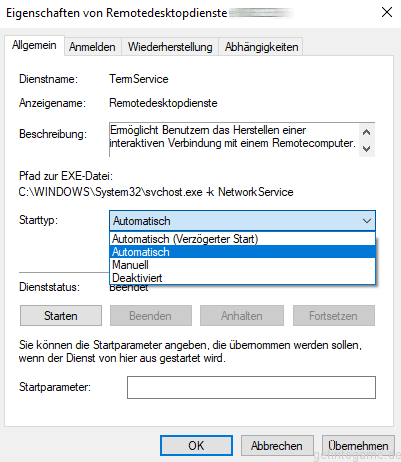401x462 pixels.
Task: Click the Anhalten service button
Action: [242, 316]
